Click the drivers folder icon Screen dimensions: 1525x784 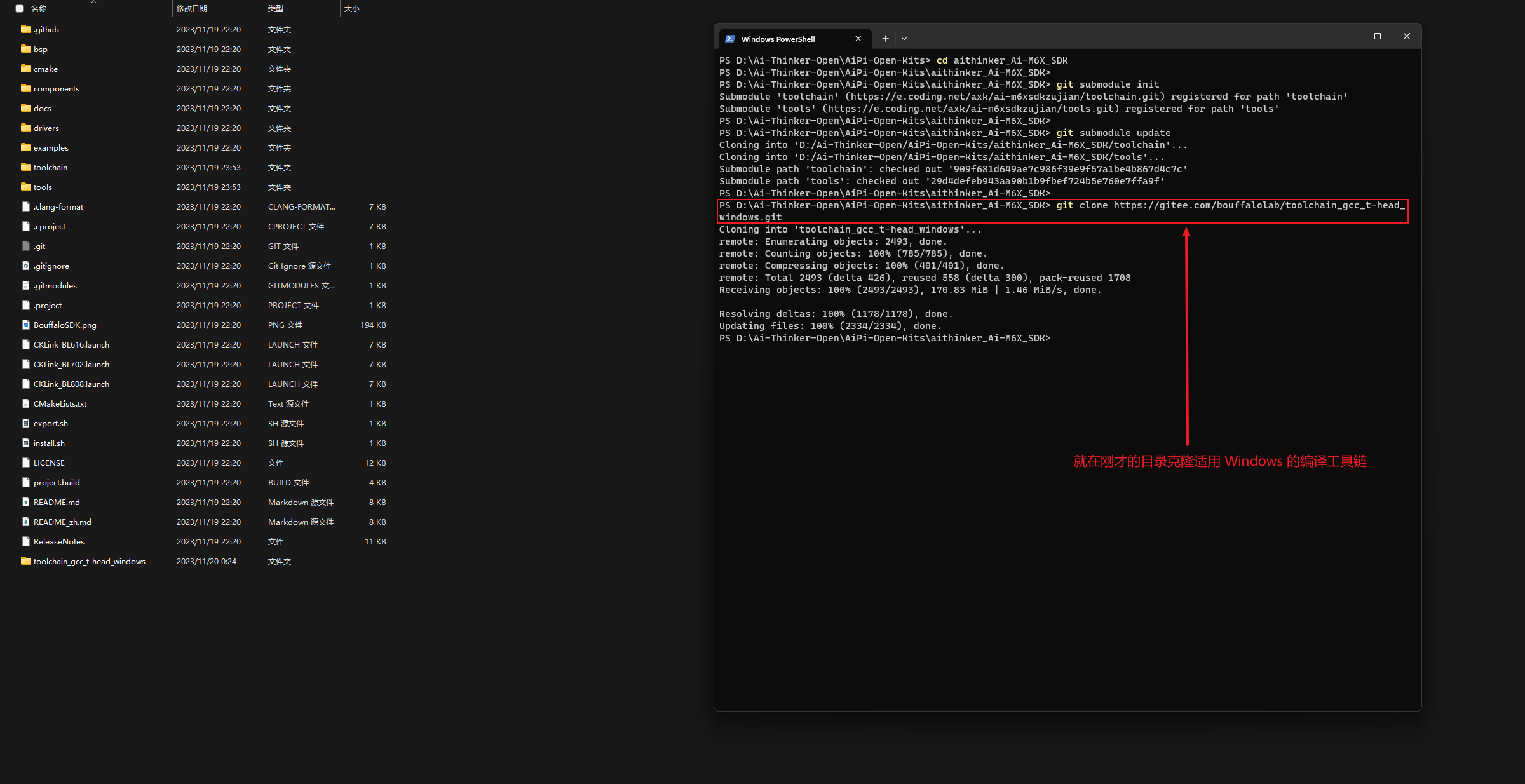(25, 128)
